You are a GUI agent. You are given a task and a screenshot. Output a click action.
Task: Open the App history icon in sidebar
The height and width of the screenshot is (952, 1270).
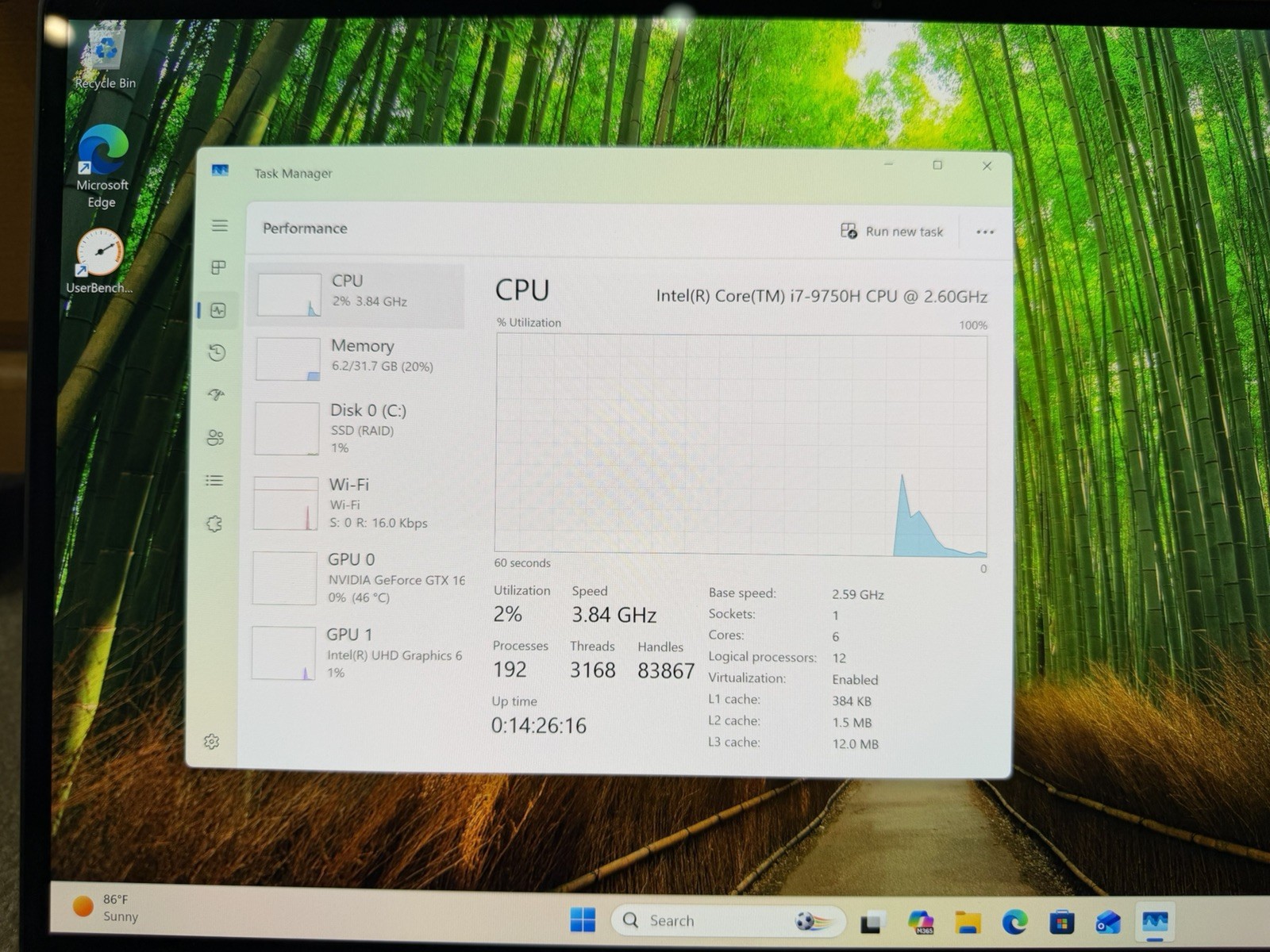coord(217,352)
